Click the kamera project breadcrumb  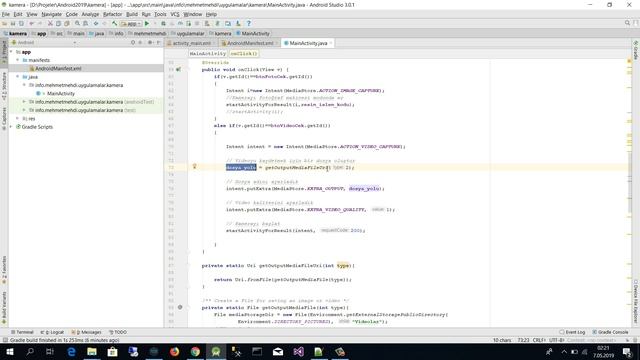pyautogui.click(x=16, y=33)
